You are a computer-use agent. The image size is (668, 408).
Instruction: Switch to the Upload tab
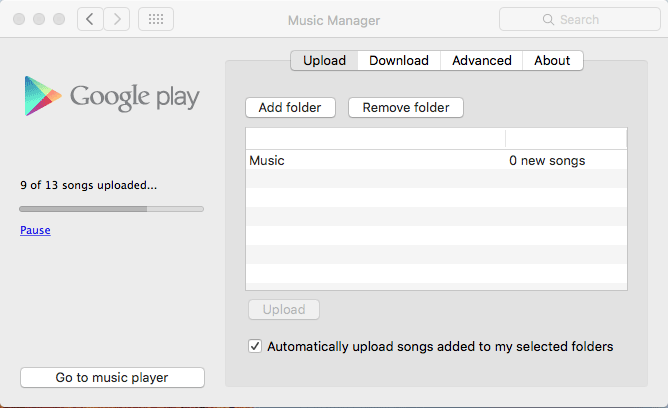(324, 60)
